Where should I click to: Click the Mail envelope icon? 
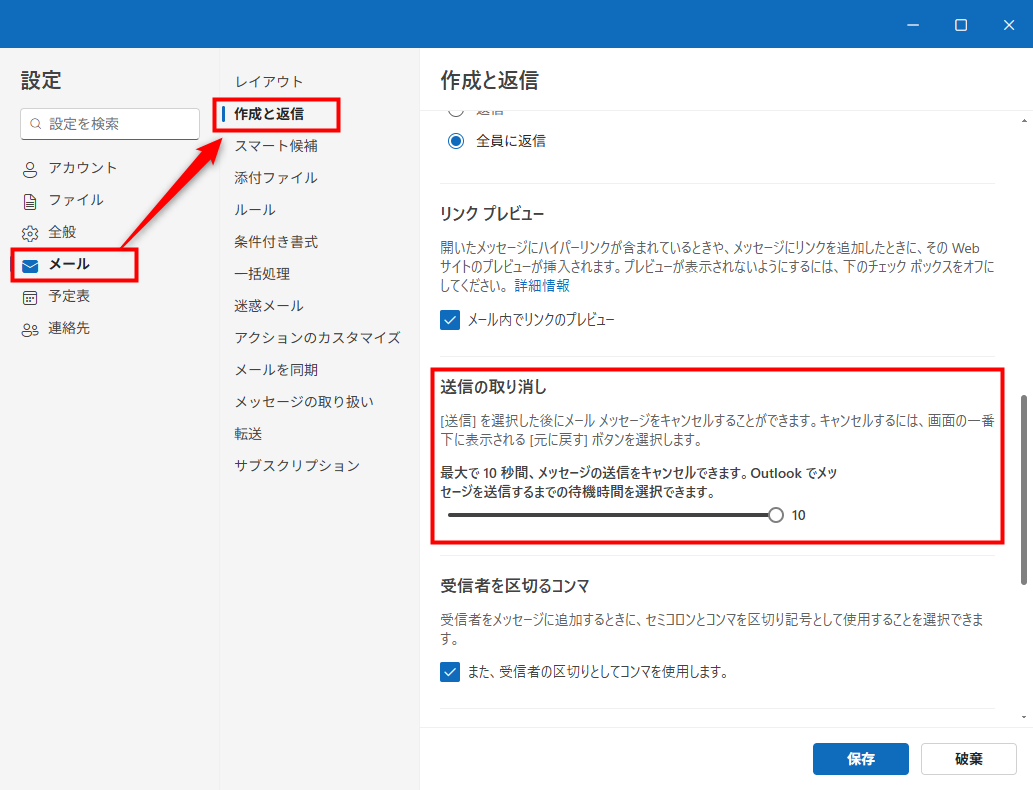(x=30, y=265)
